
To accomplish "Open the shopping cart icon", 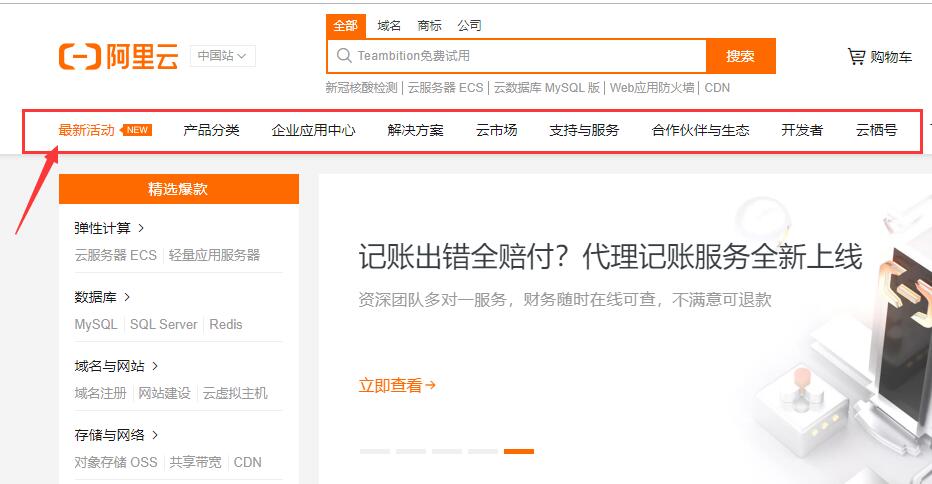I will click(856, 57).
